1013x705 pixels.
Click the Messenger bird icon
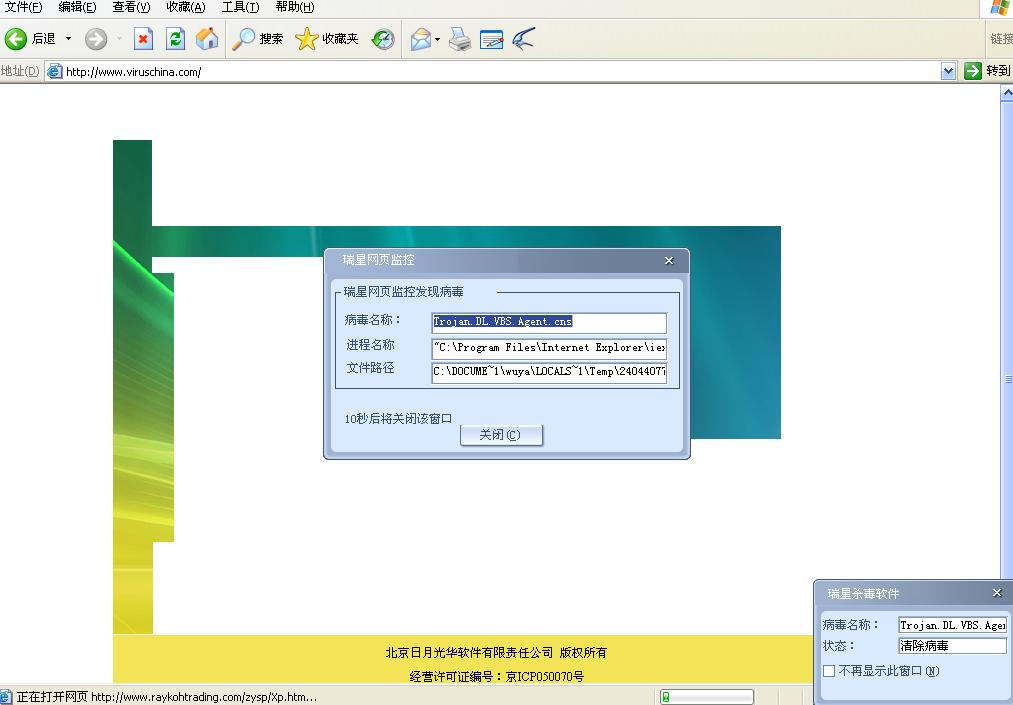click(x=523, y=39)
